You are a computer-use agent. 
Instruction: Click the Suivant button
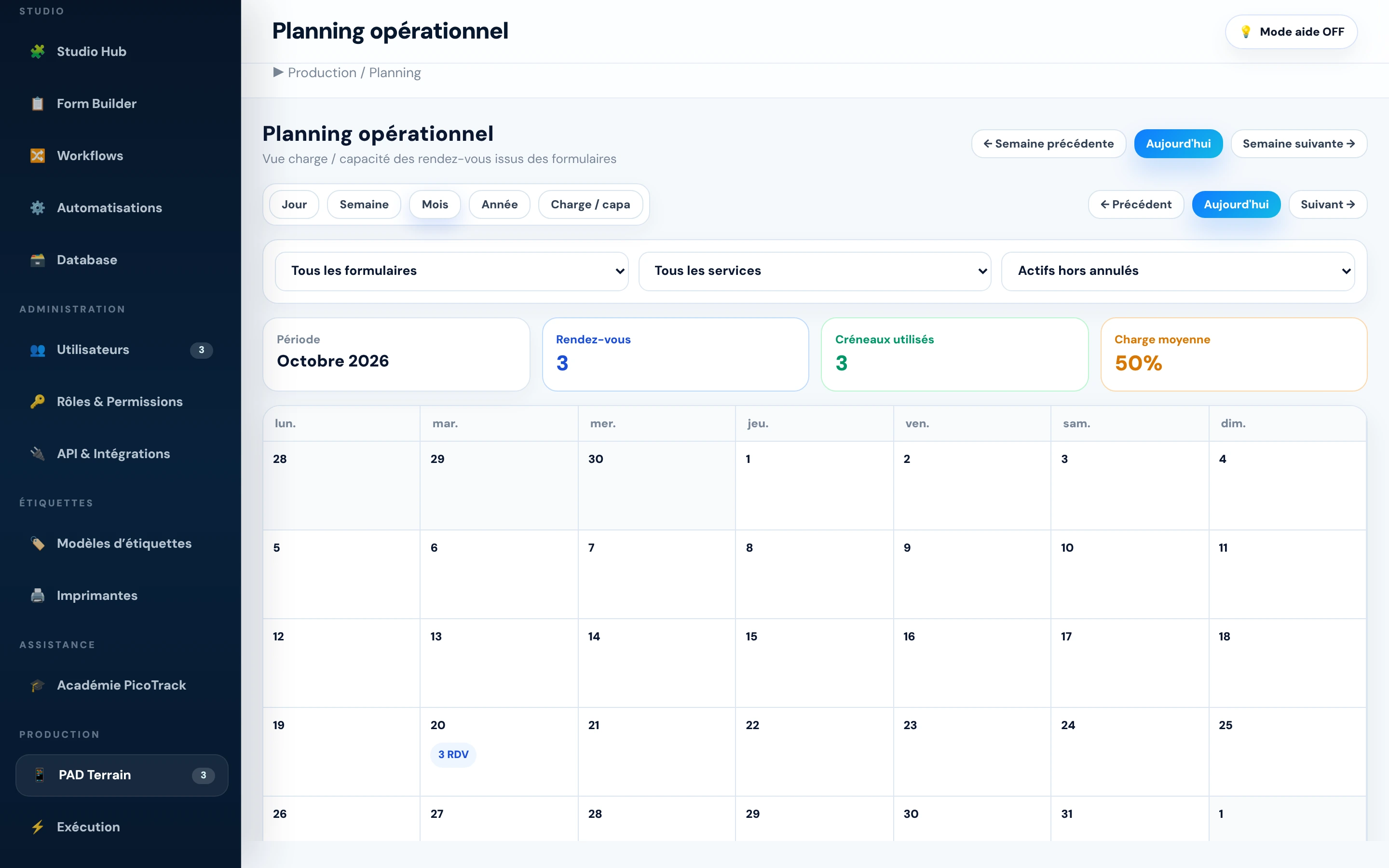[x=1328, y=204]
